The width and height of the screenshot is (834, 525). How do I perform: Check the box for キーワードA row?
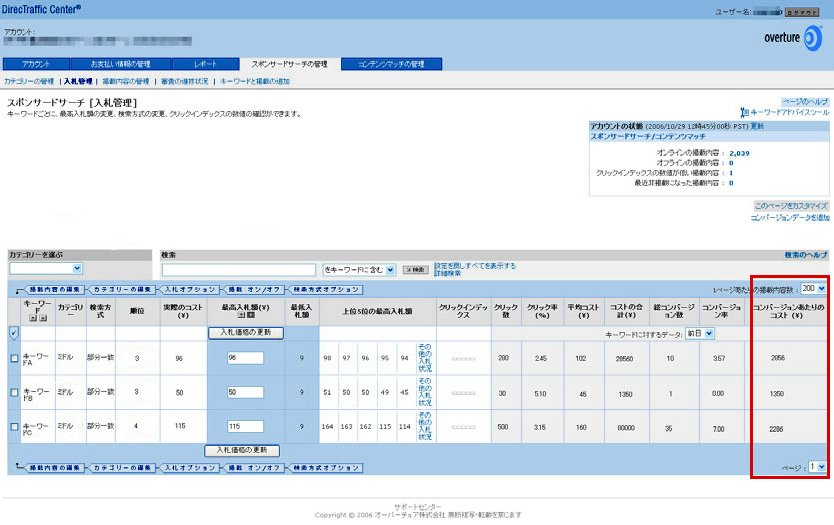pos(14,357)
